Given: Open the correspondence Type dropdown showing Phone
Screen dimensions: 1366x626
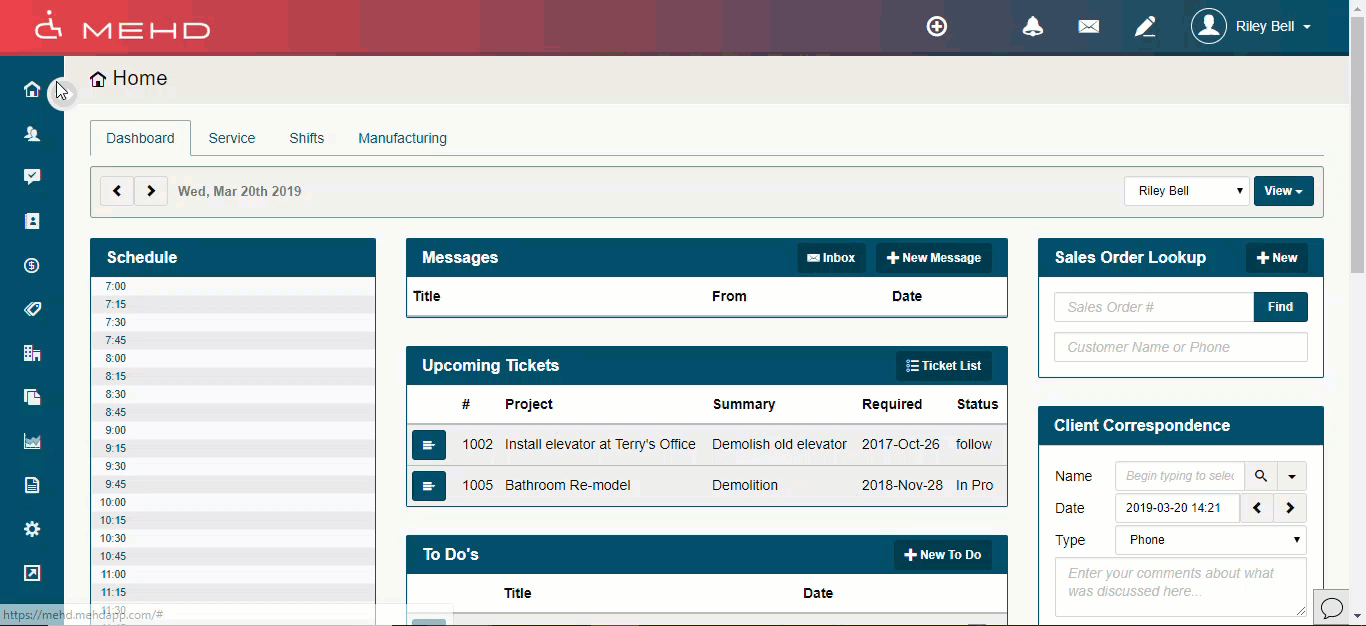Looking at the screenshot, I should point(1211,540).
